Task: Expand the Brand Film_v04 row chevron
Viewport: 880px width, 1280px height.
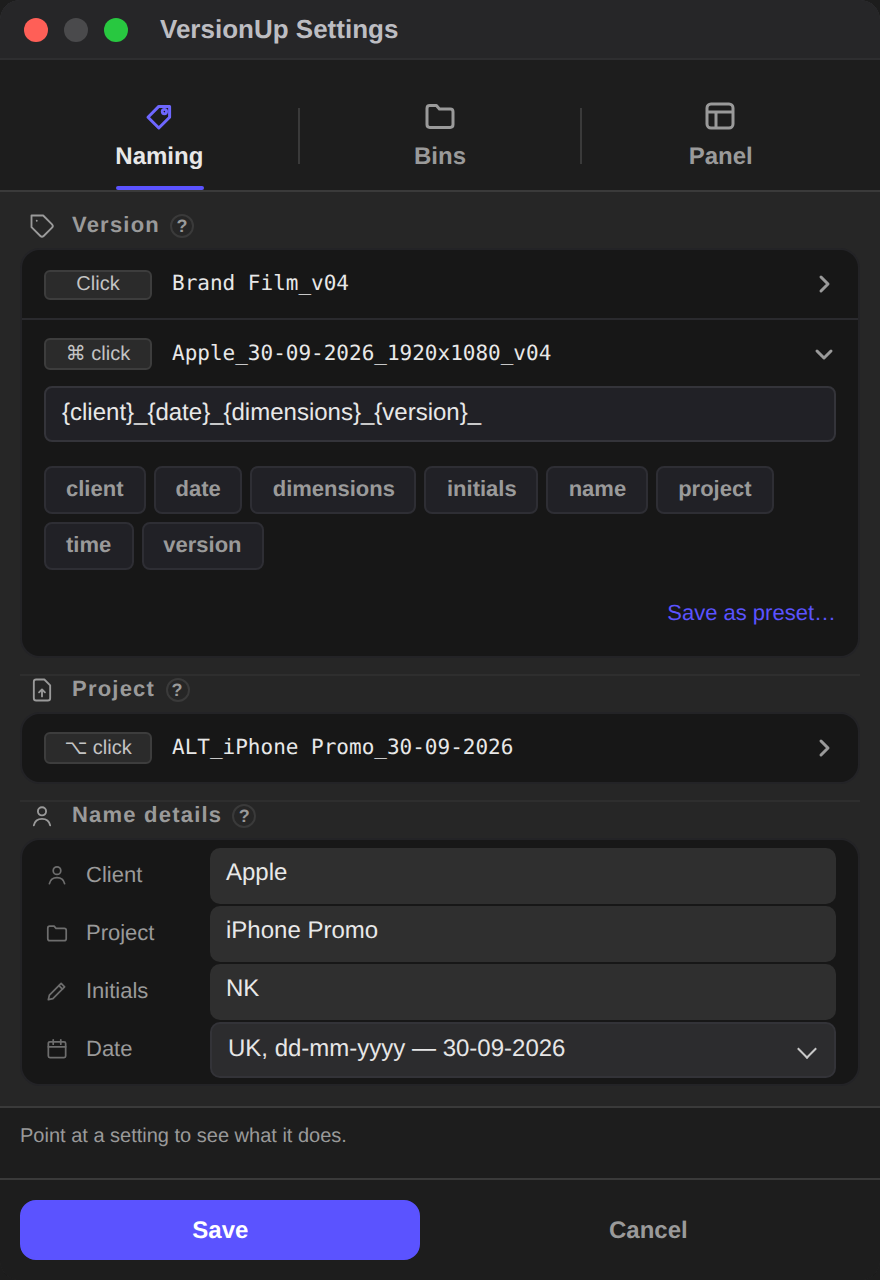Action: (824, 284)
